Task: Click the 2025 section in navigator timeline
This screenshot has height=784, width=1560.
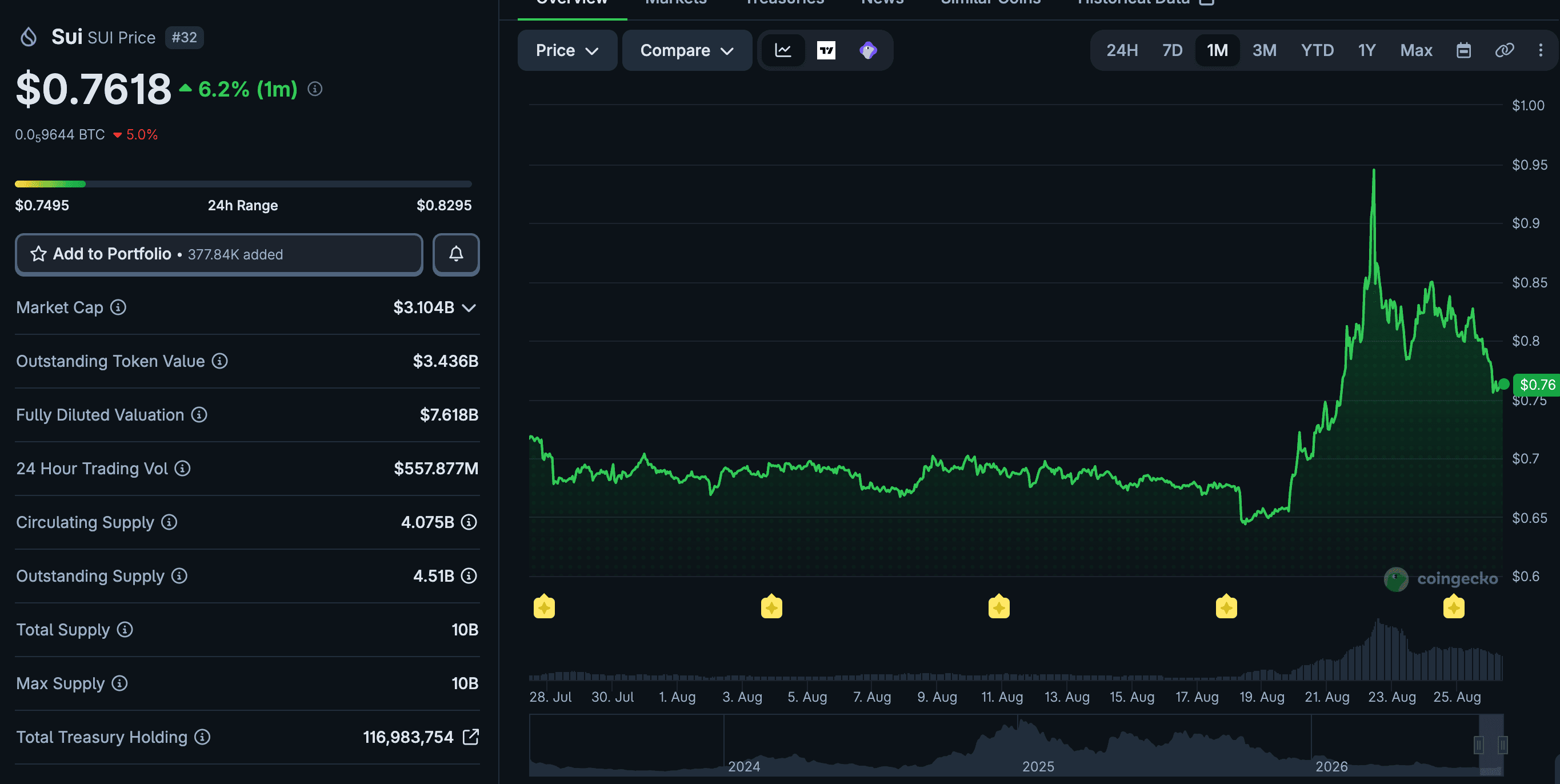Action: tap(1038, 766)
